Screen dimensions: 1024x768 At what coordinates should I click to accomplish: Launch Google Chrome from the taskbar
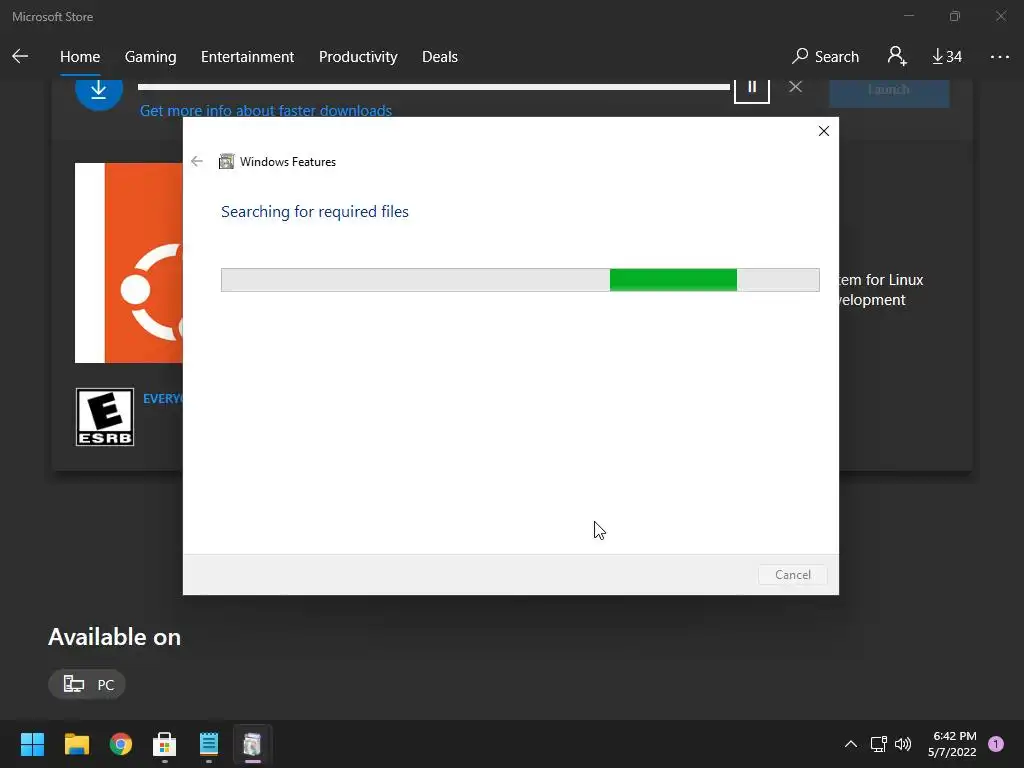click(121, 744)
